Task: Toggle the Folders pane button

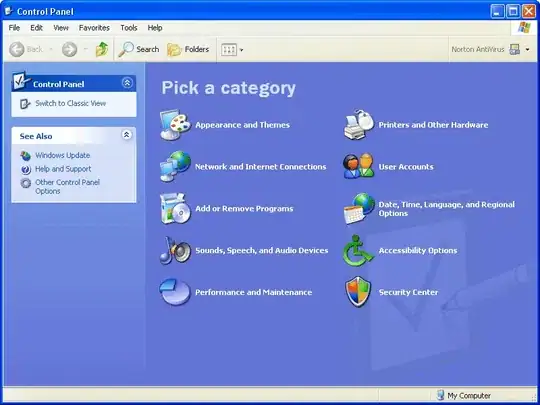Action: coord(188,50)
